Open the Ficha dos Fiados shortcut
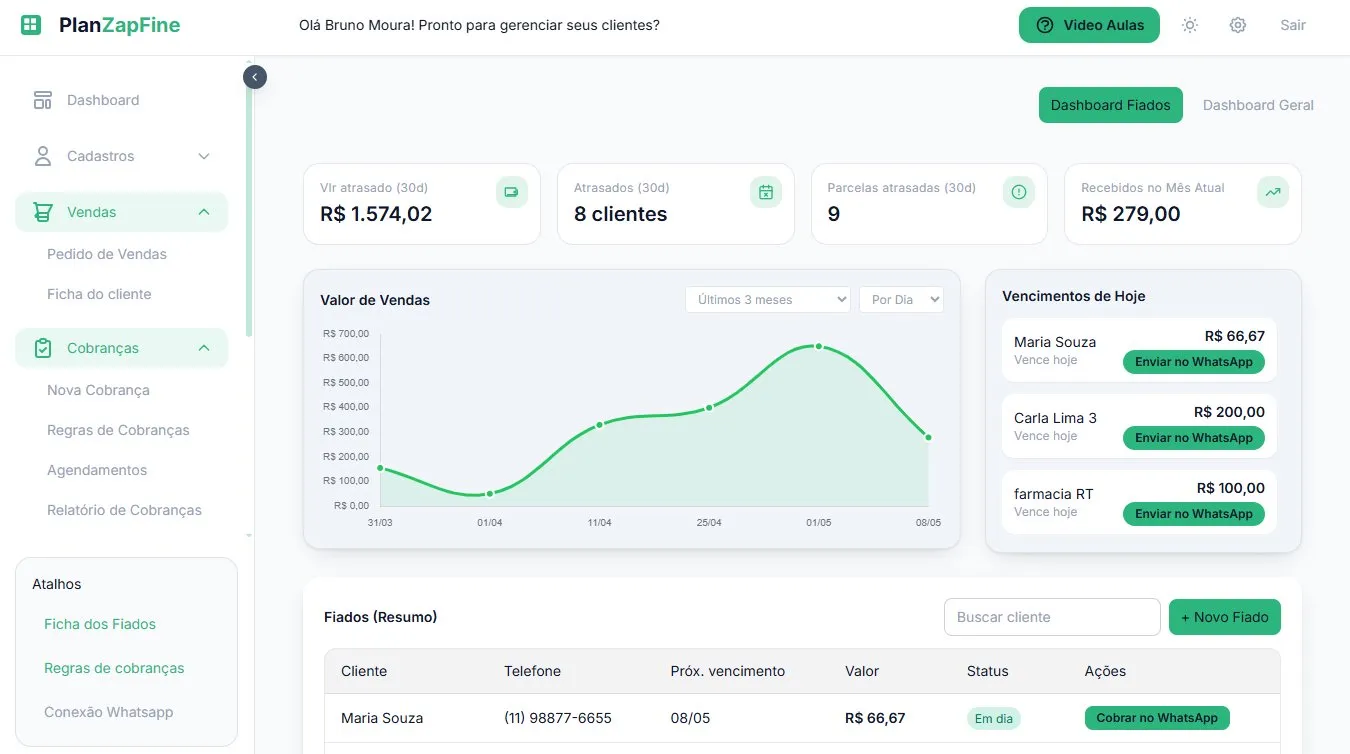This screenshot has width=1350, height=754. (x=100, y=624)
